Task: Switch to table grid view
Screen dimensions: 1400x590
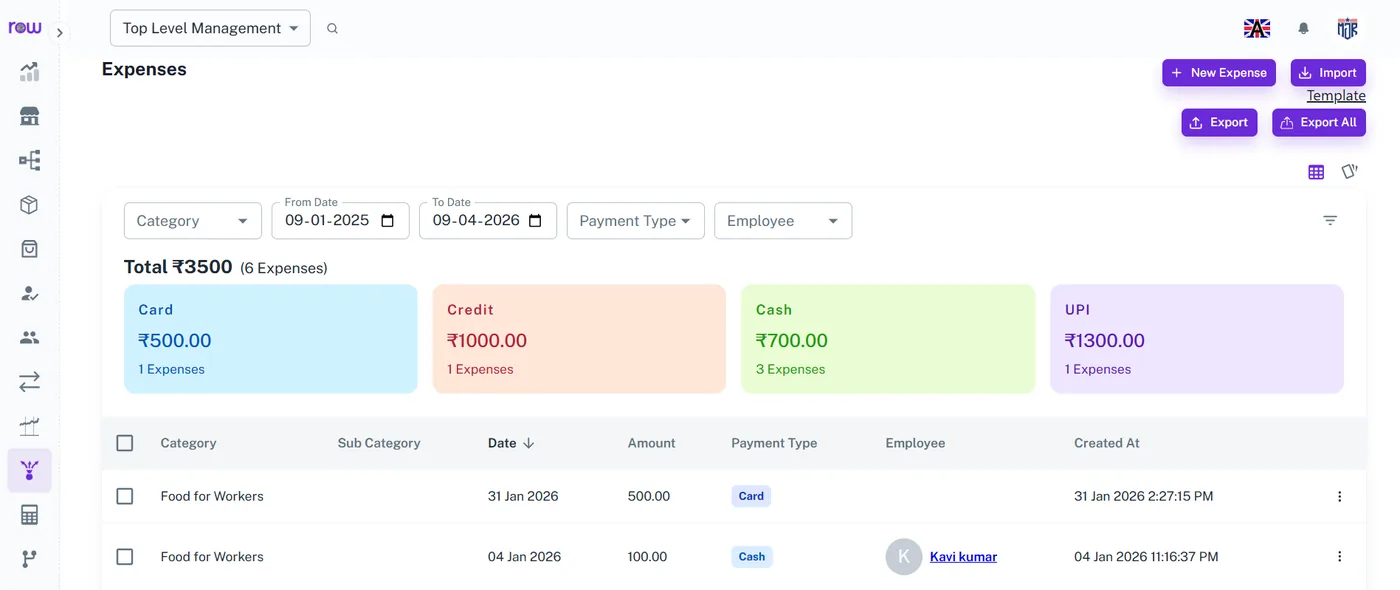Action: point(1316,172)
